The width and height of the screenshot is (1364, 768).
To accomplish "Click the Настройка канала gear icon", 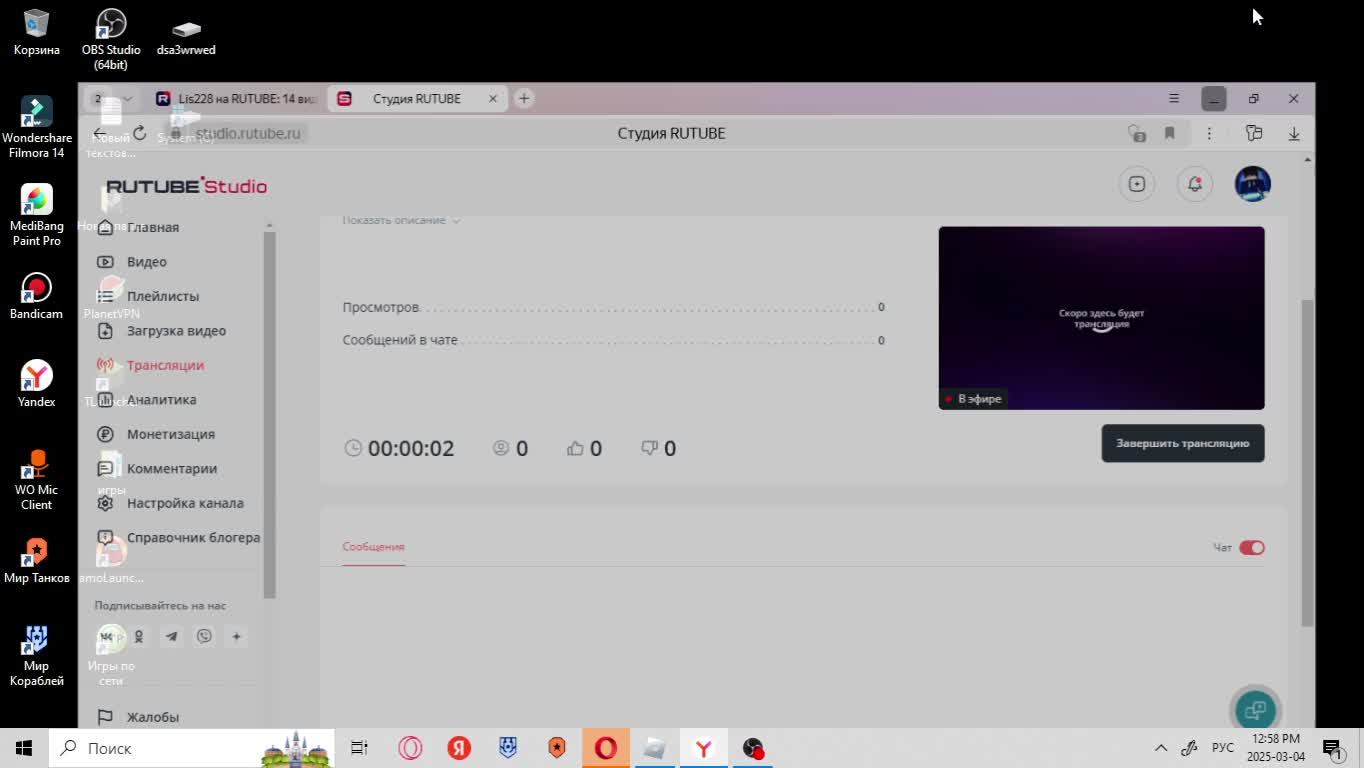I will (105, 503).
